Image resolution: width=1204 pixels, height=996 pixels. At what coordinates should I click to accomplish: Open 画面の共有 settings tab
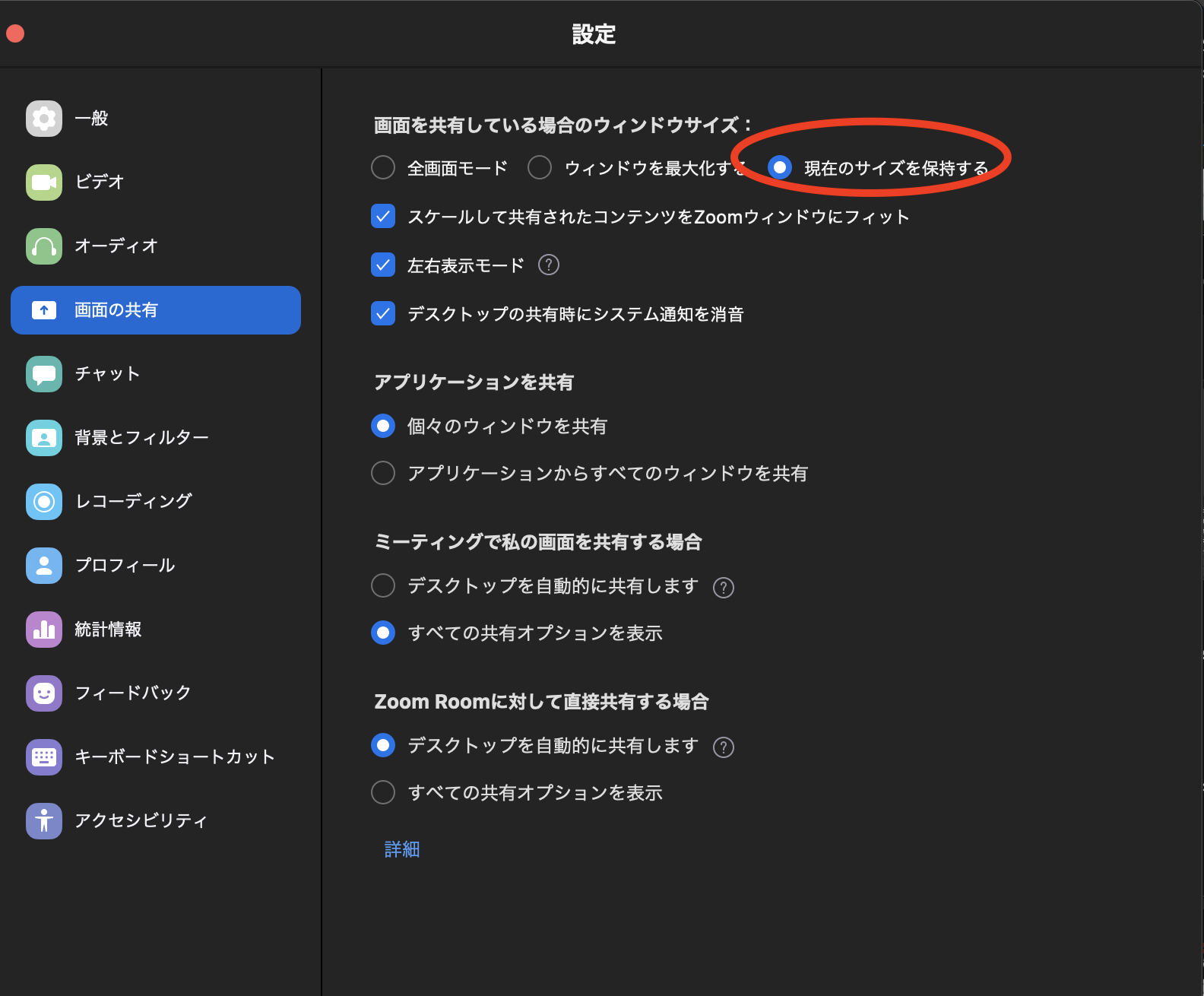point(156,310)
